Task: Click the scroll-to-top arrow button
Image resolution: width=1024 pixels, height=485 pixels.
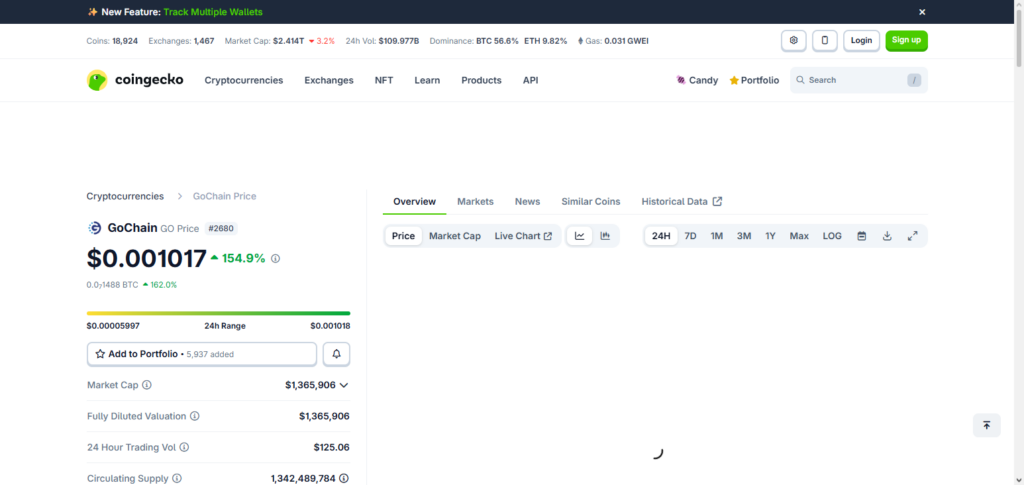Action: [x=986, y=425]
